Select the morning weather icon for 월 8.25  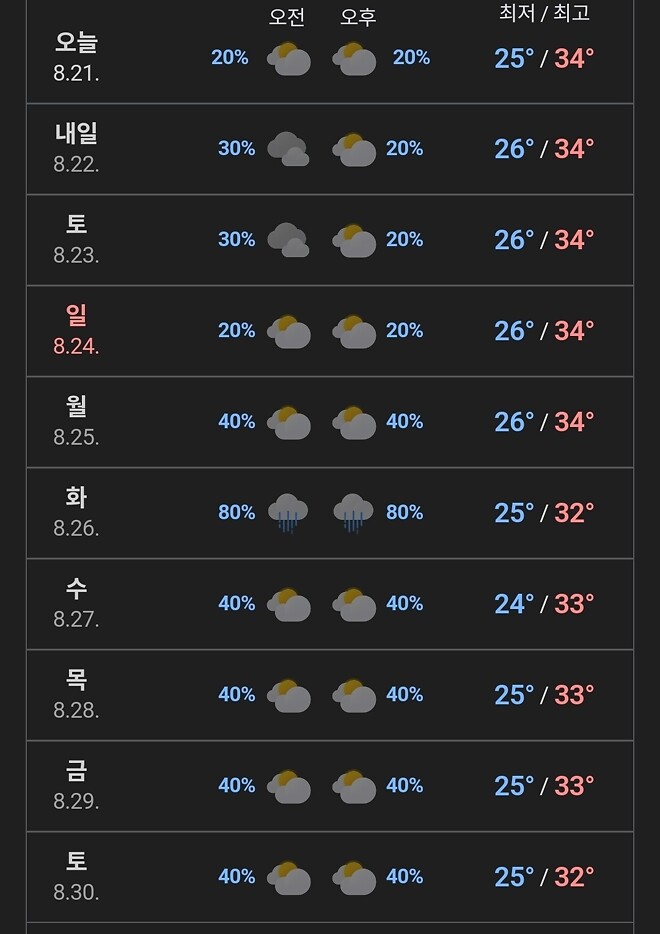tap(288, 421)
